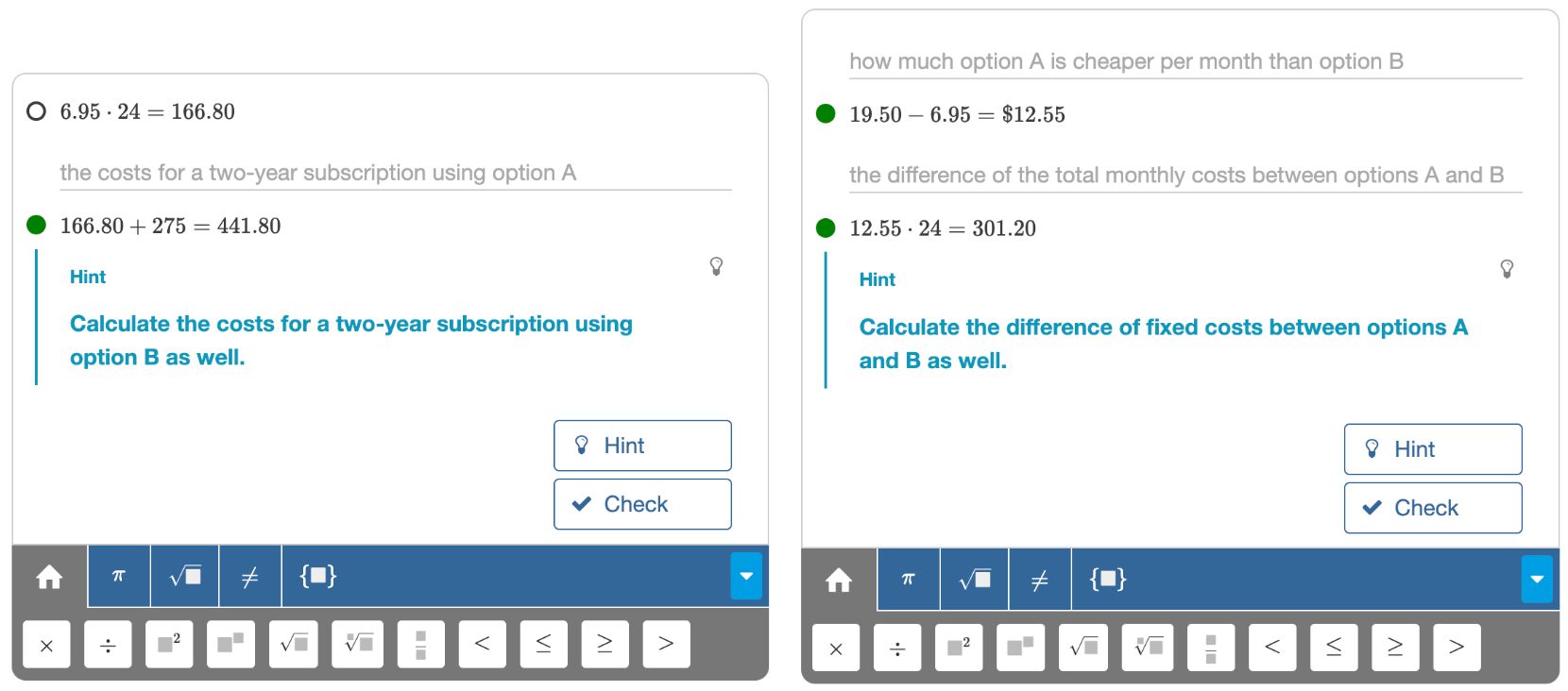This screenshot has width=1568, height=691.
Task: Select the empty radio button beside 6.95·24=166.80
Action: click(x=36, y=111)
